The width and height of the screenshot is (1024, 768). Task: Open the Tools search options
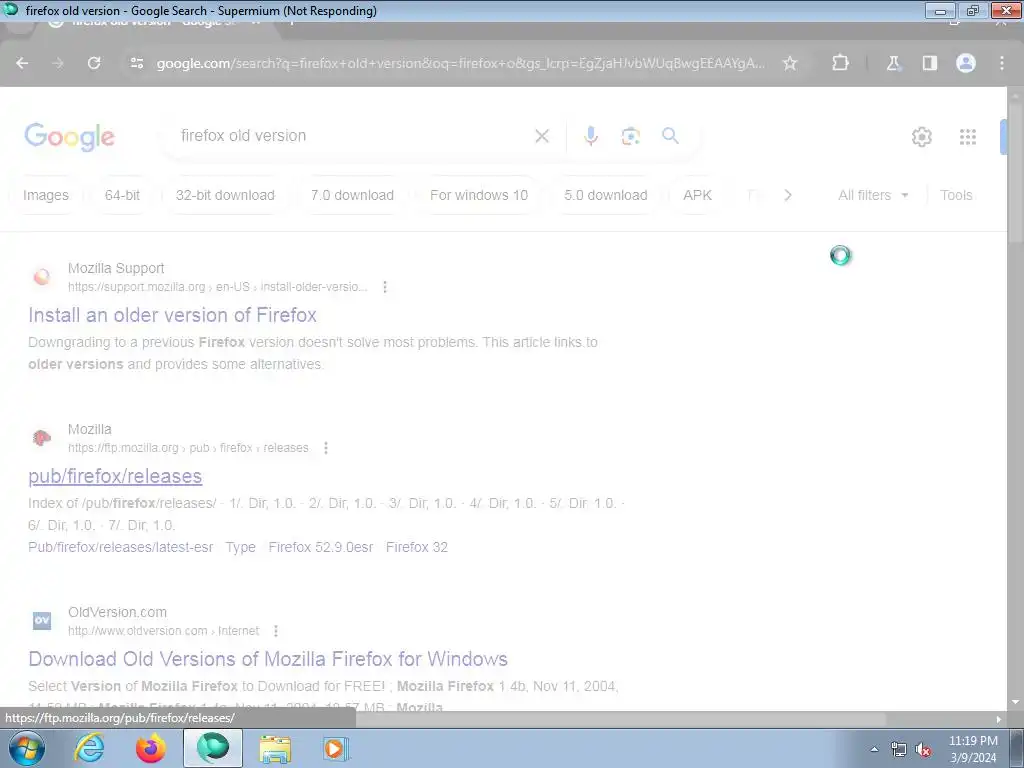click(x=956, y=195)
